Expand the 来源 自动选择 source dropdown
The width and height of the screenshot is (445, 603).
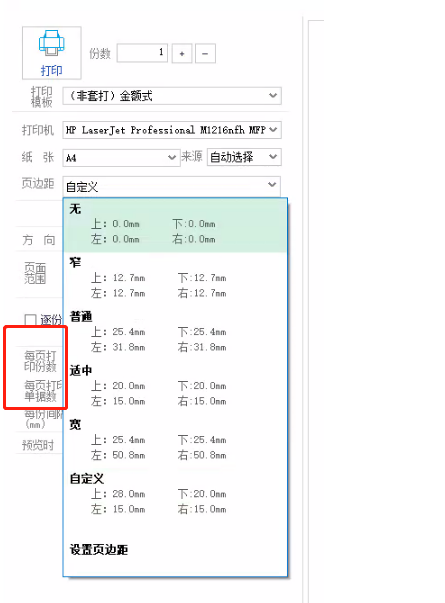click(x=244, y=157)
